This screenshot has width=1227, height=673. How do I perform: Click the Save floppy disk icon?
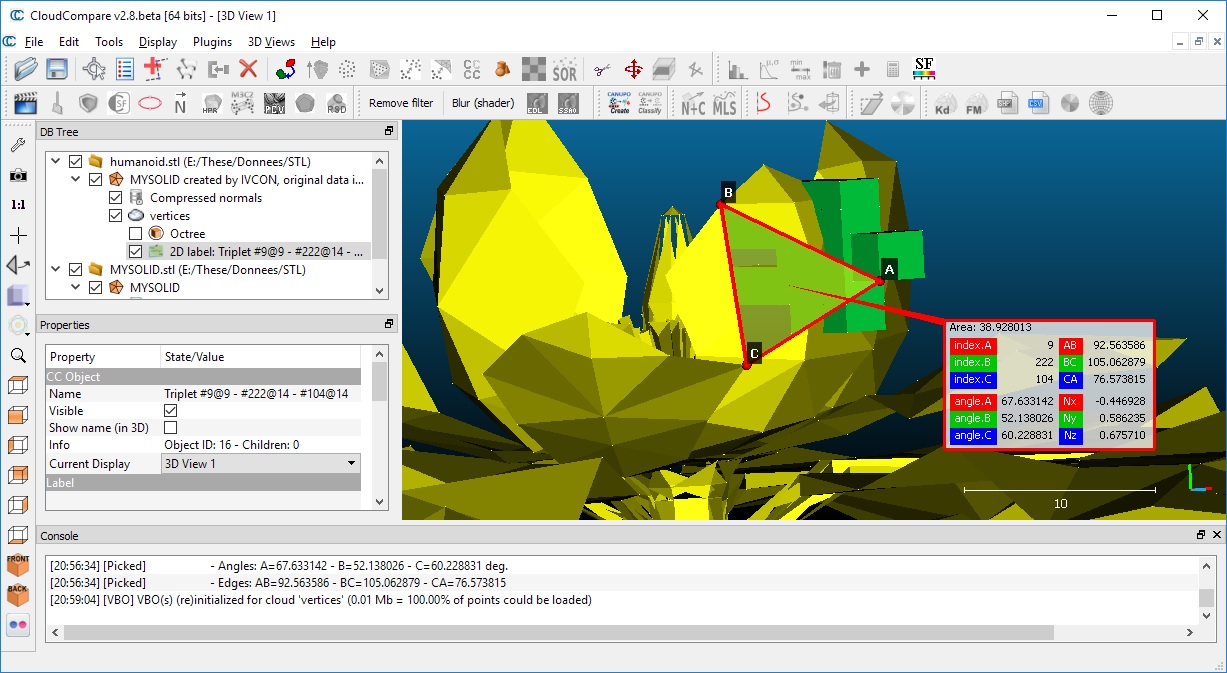pos(57,69)
